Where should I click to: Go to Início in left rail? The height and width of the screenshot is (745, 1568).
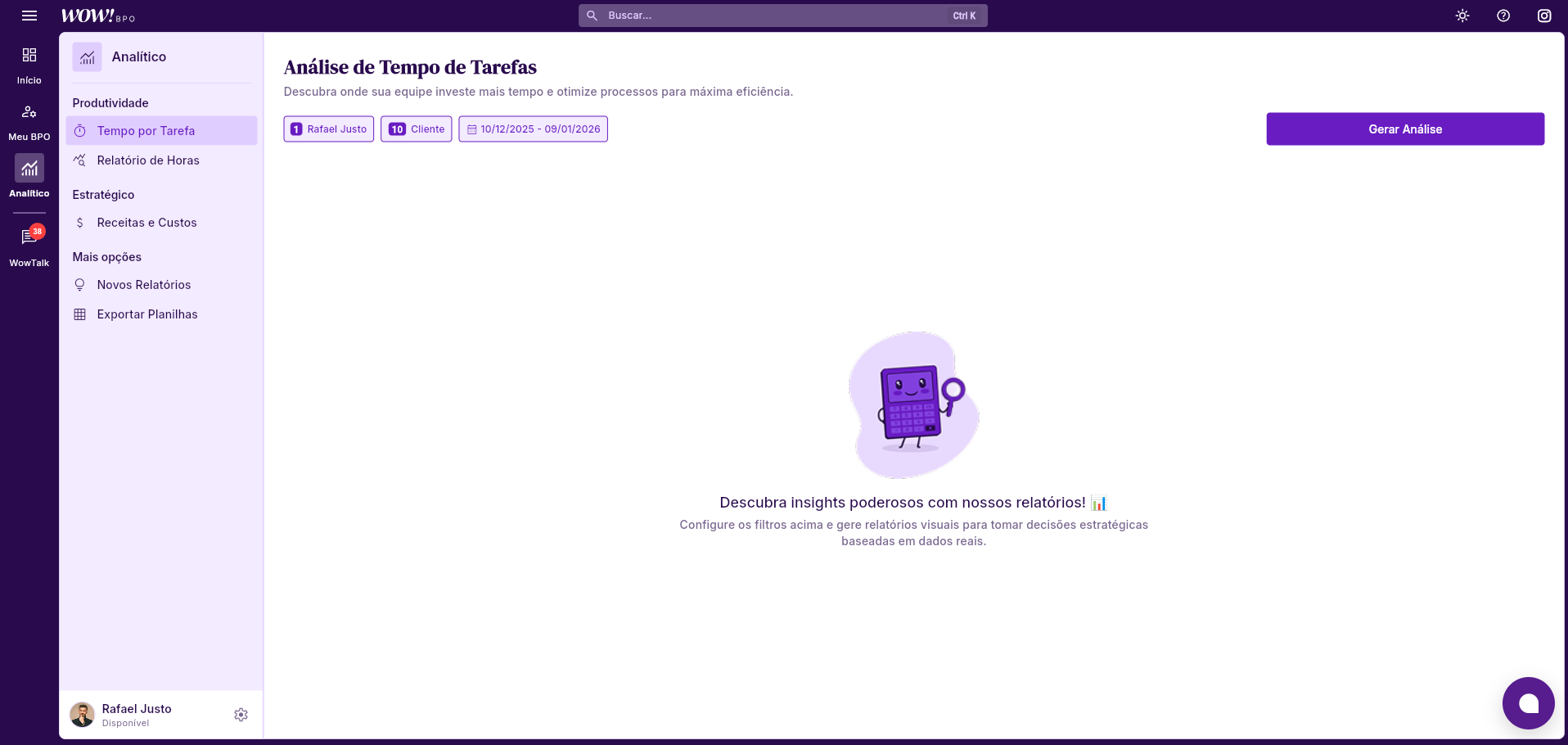pos(29,65)
